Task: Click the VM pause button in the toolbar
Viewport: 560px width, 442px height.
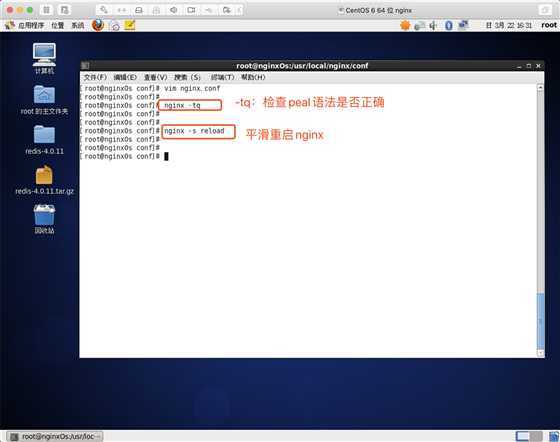Action: (46, 10)
